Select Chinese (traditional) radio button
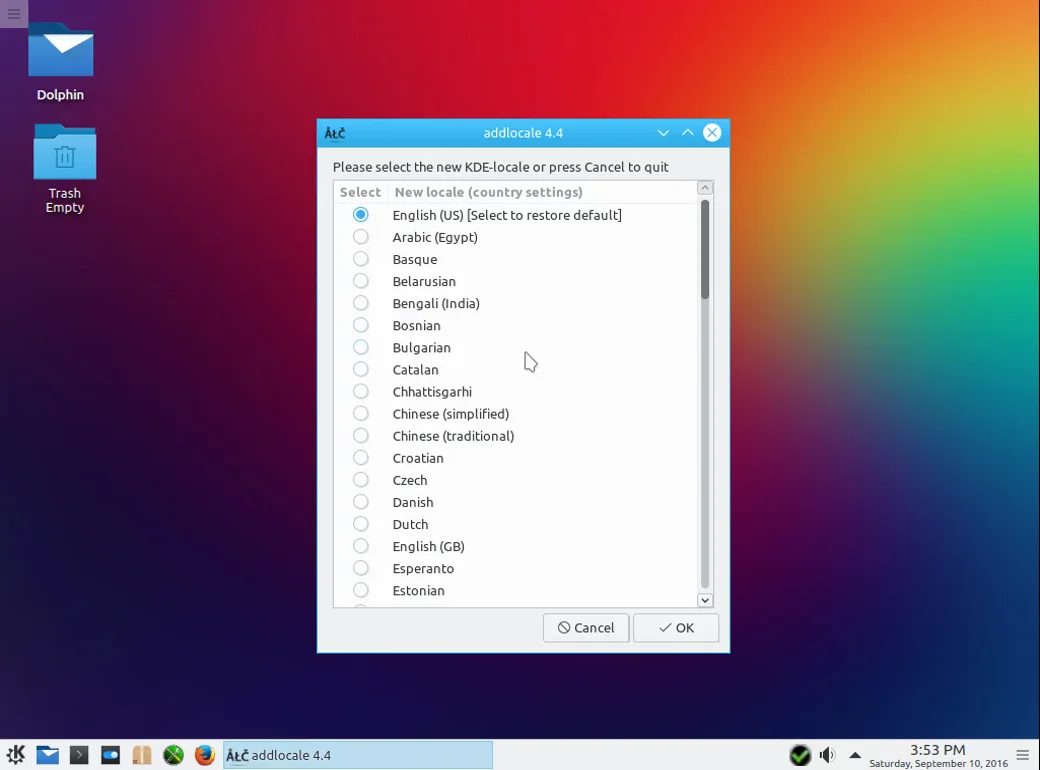The height and width of the screenshot is (770, 1040). click(361, 436)
